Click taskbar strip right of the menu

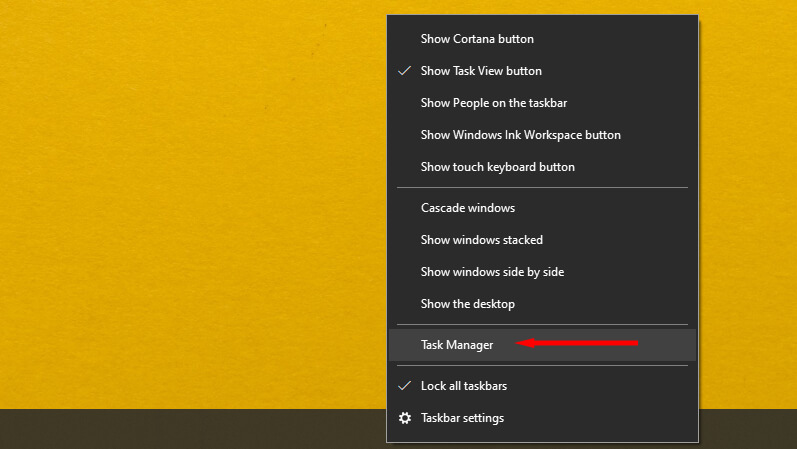click(x=748, y=430)
